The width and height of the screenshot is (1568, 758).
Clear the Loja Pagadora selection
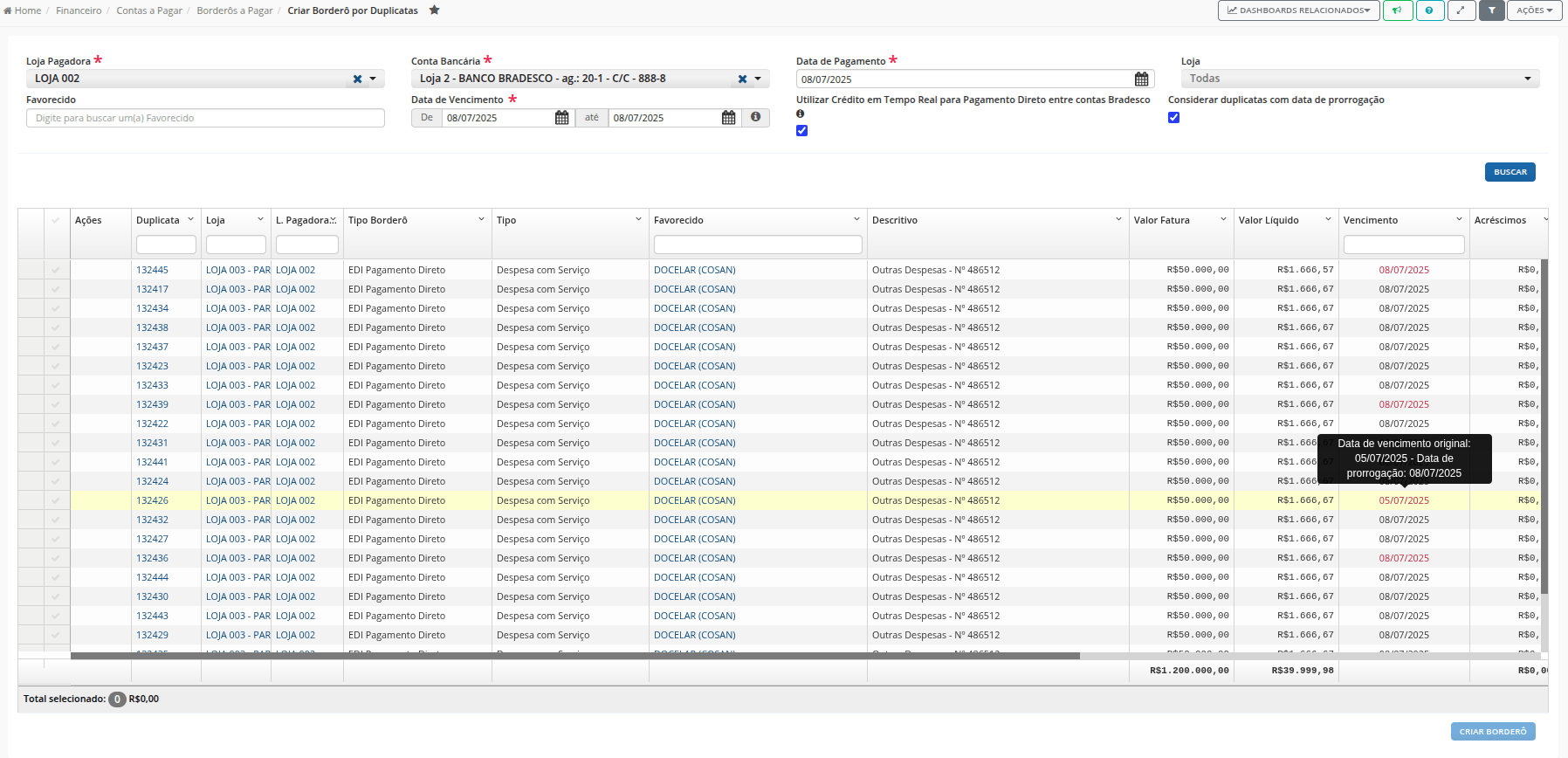point(357,79)
